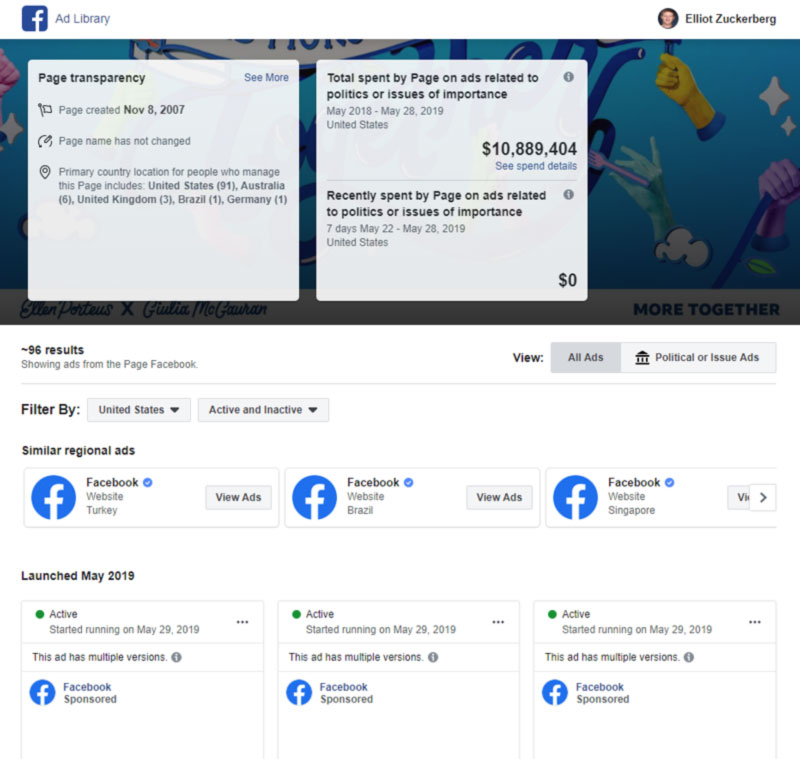Open Facebook page link in second ad
The image size is (800, 759).
coord(343,687)
